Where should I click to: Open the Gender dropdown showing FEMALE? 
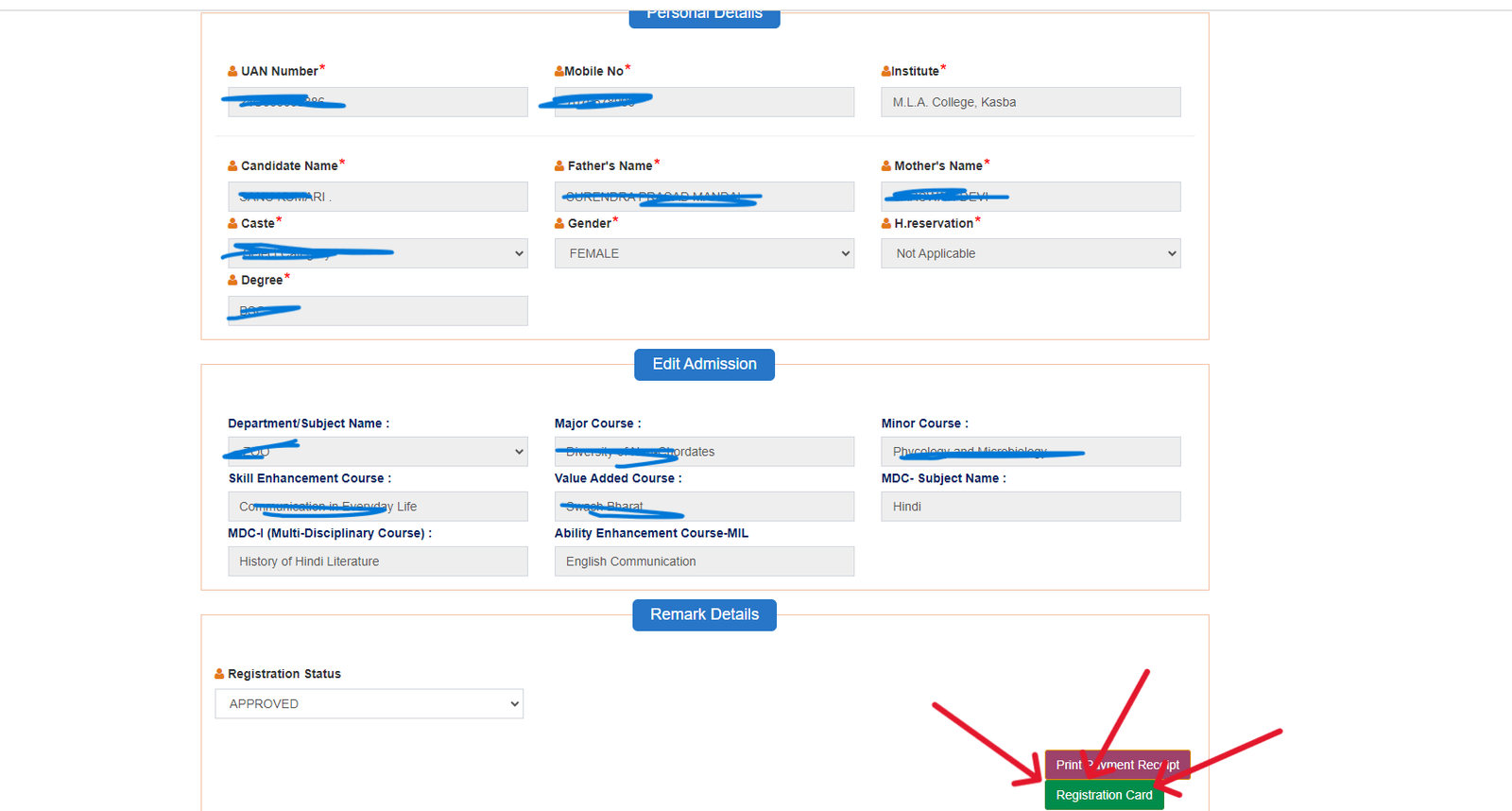pyautogui.click(x=704, y=253)
